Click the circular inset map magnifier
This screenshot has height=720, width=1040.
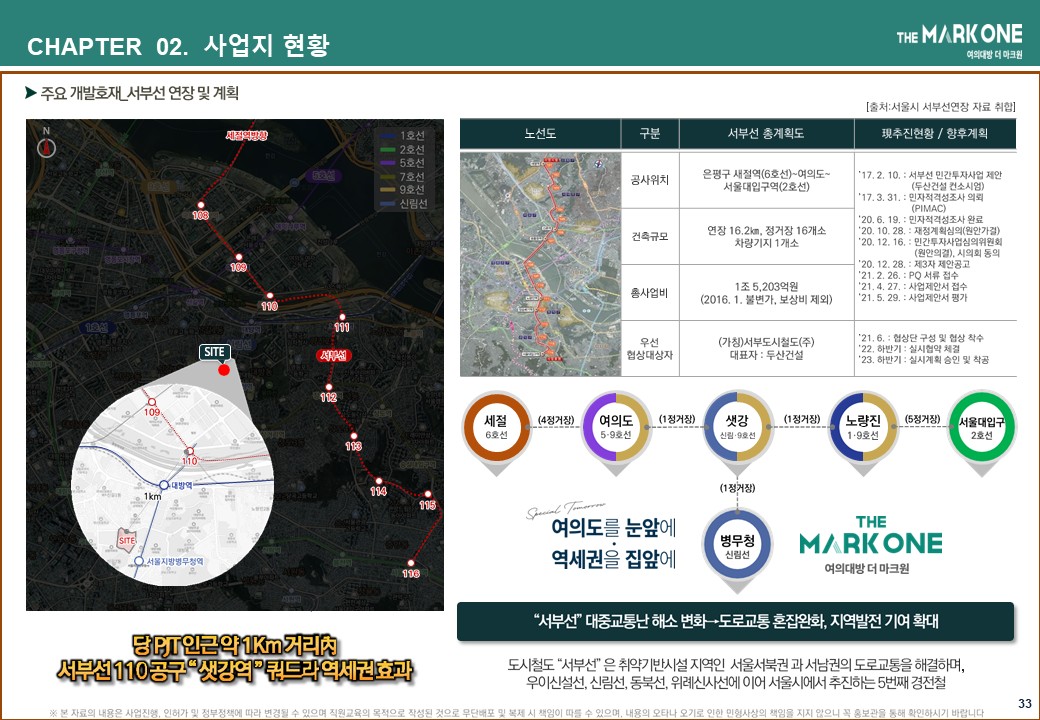coord(172,485)
